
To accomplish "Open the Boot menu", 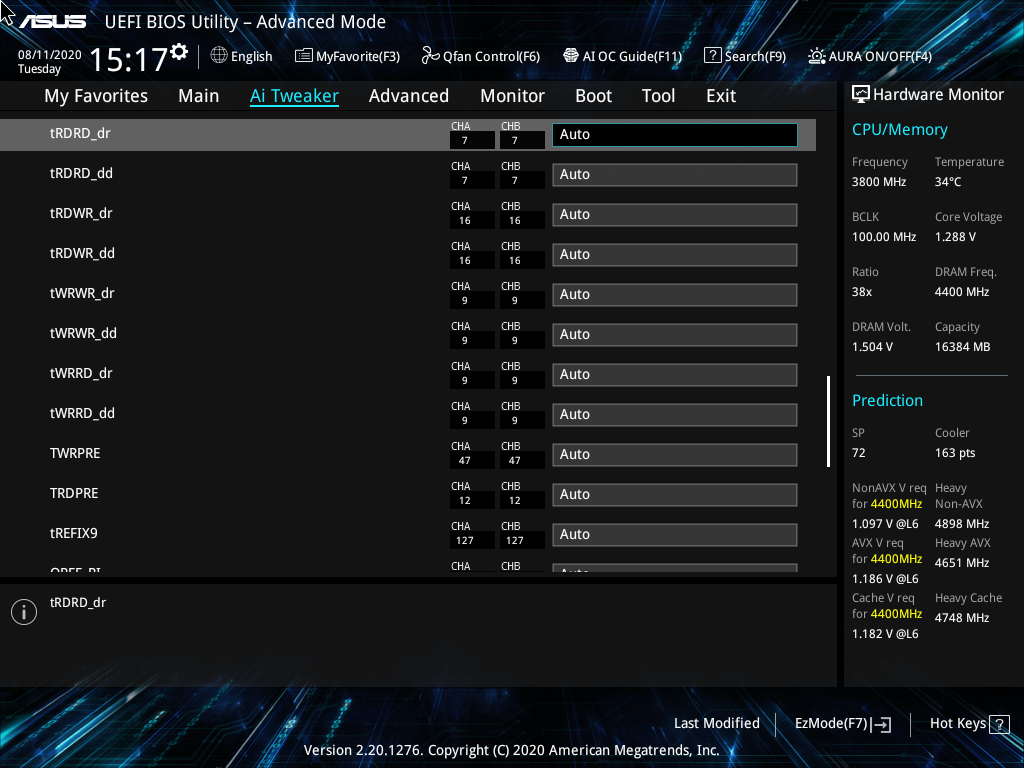I will tap(593, 95).
